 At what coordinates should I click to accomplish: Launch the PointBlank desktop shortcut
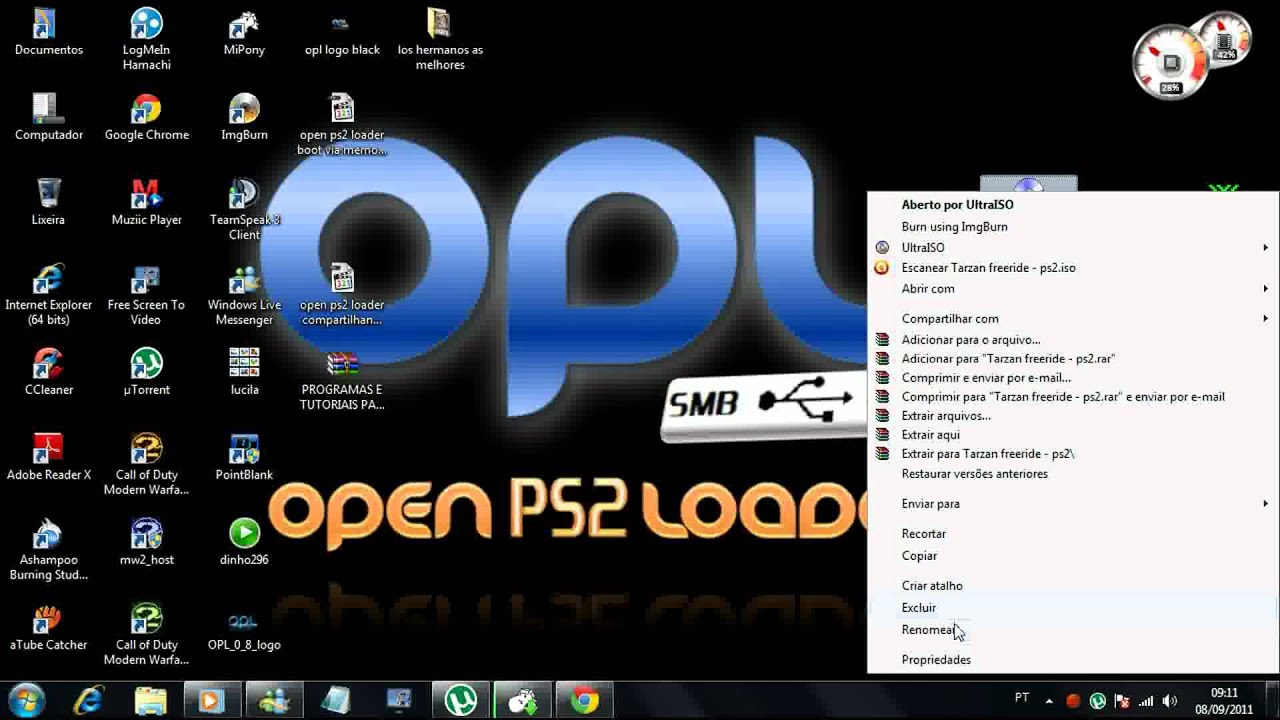[244, 458]
